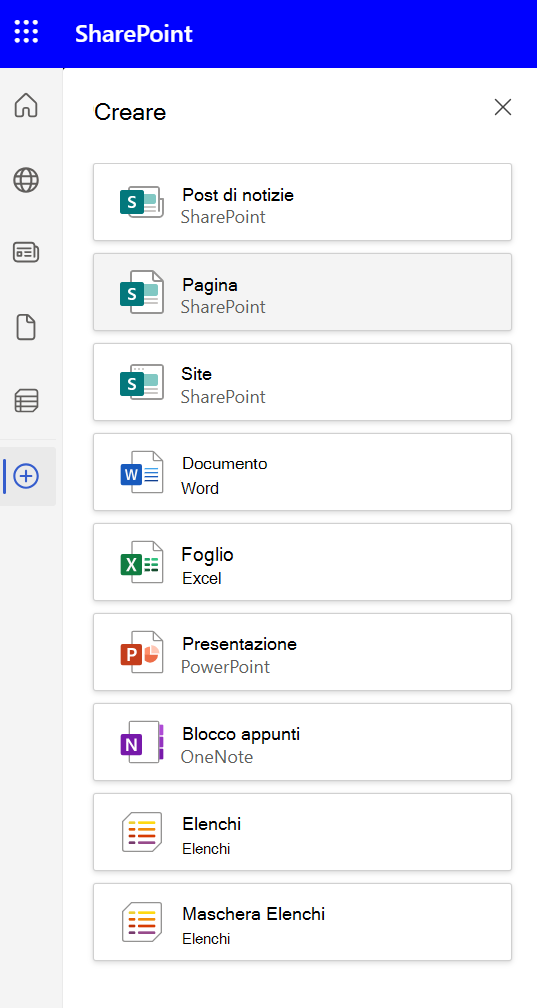Close the Creare panel
This screenshot has width=537, height=1008.
click(503, 107)
